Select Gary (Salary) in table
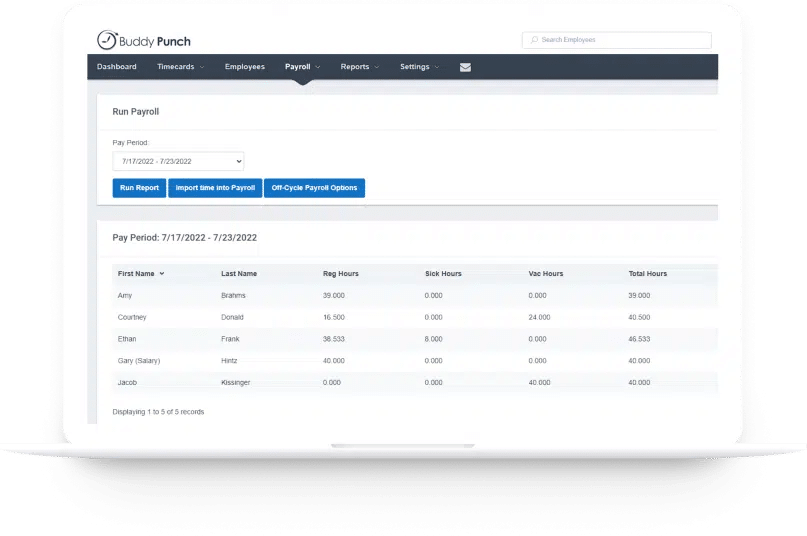Image resolution: width=807 pixels, height=536 pixels. (139, 360)
